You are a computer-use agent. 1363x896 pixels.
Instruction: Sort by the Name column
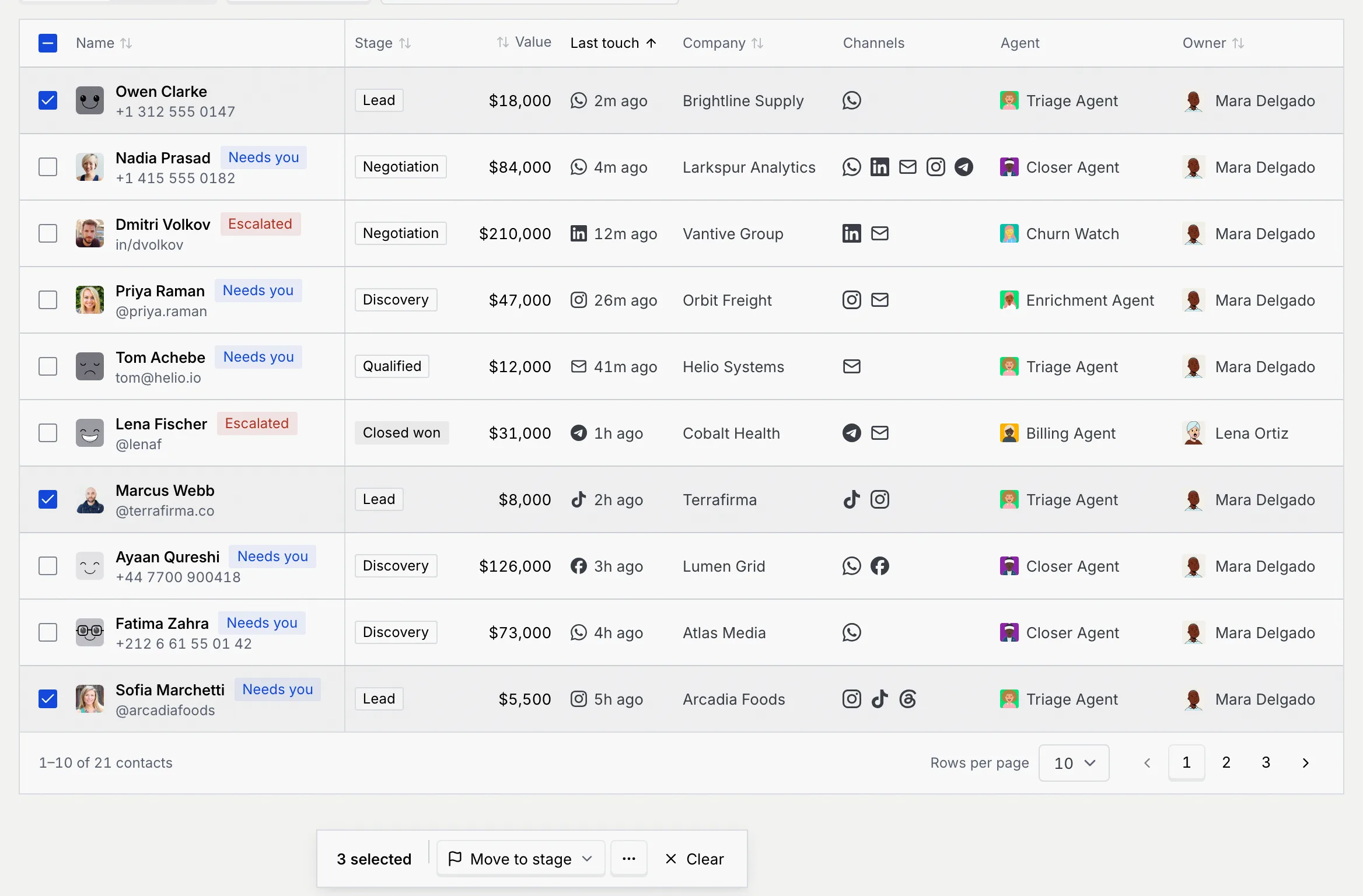104,43
